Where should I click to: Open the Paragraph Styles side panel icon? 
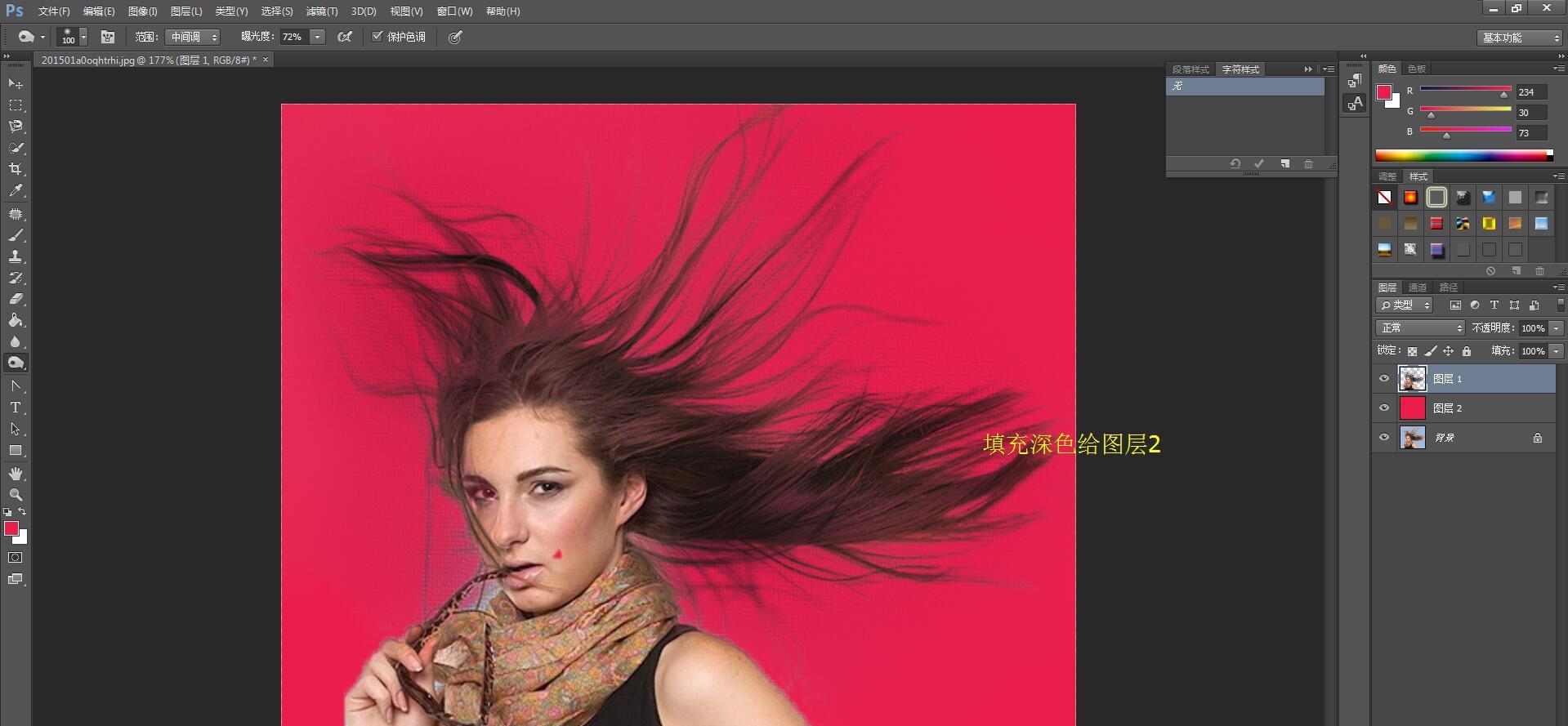point(1355,80)
